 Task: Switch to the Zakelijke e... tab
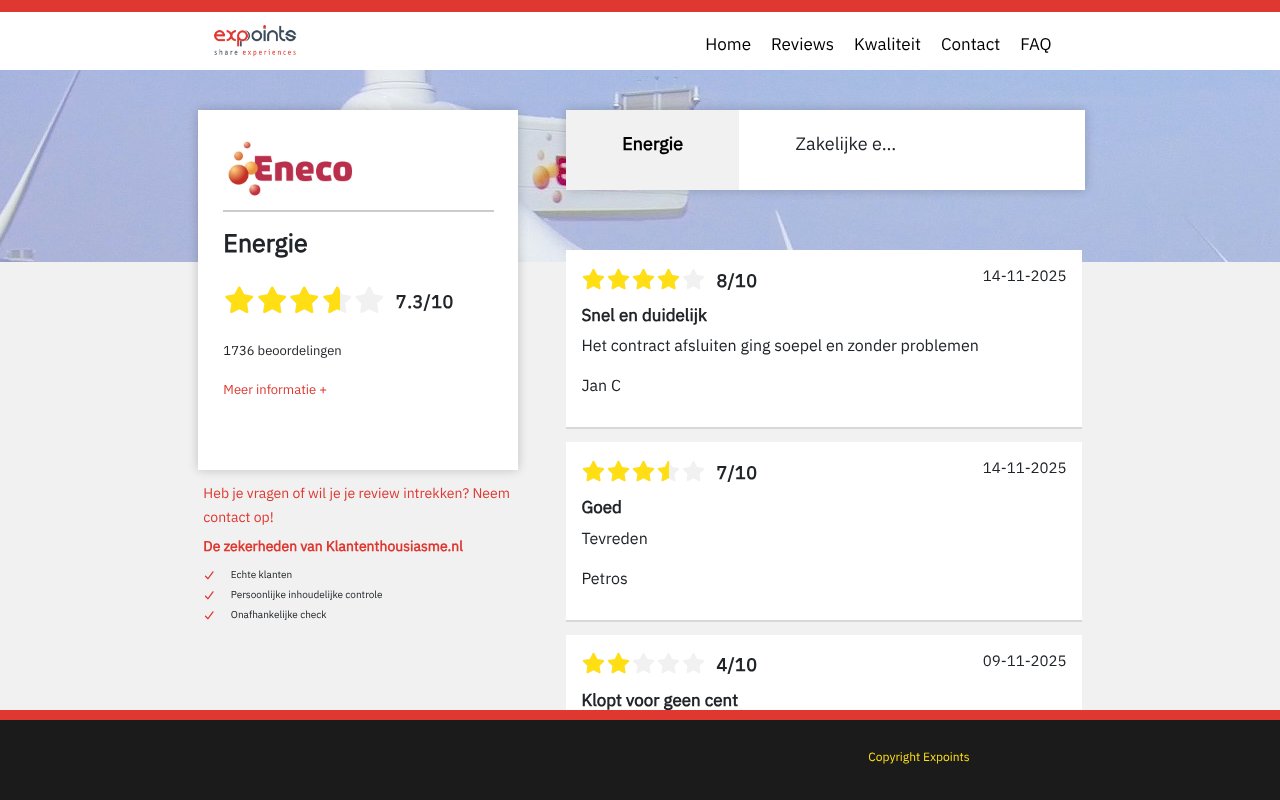[845, 144]
